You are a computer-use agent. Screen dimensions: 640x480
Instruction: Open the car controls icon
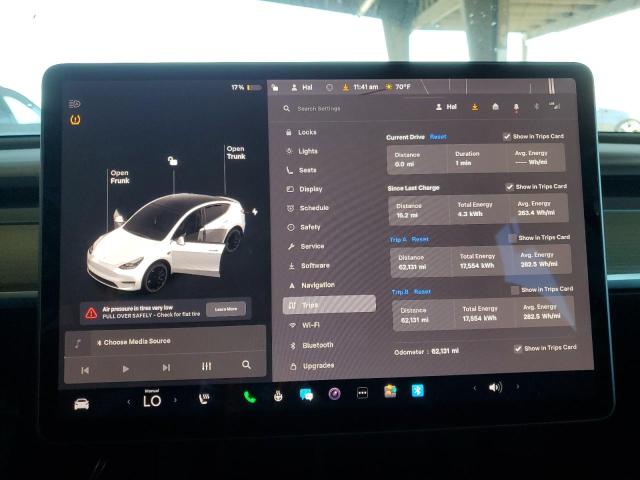click(81, 403)
